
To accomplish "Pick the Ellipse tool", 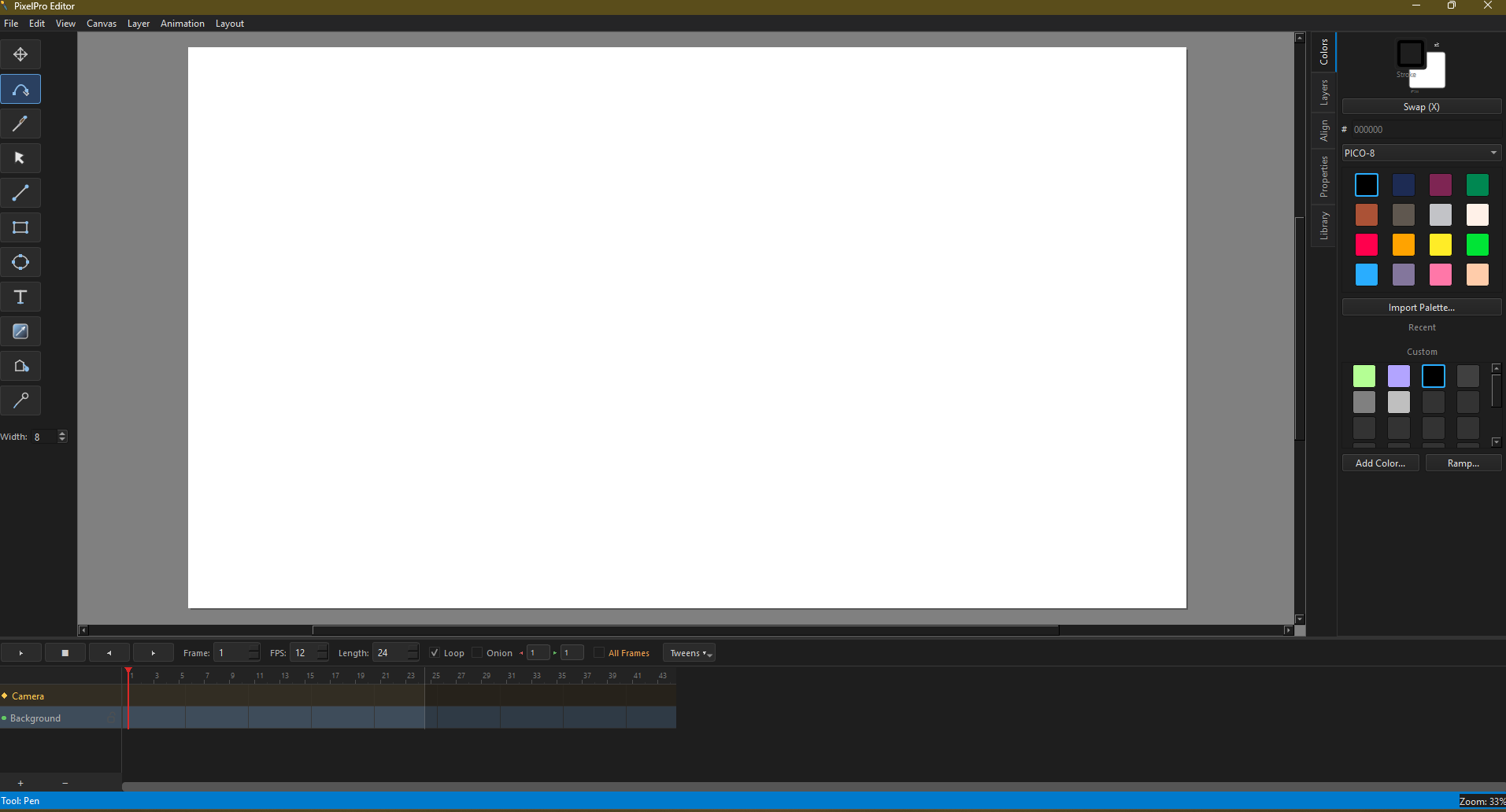I will [x=20, y=262].
